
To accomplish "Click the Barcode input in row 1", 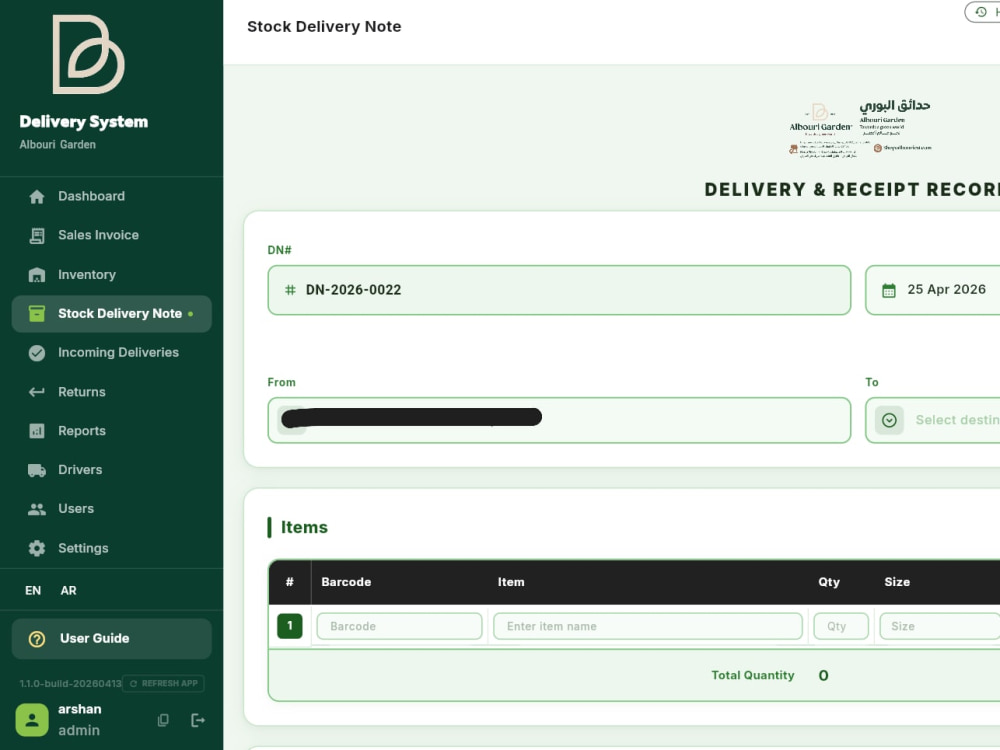I will click(x=399, y=626).
